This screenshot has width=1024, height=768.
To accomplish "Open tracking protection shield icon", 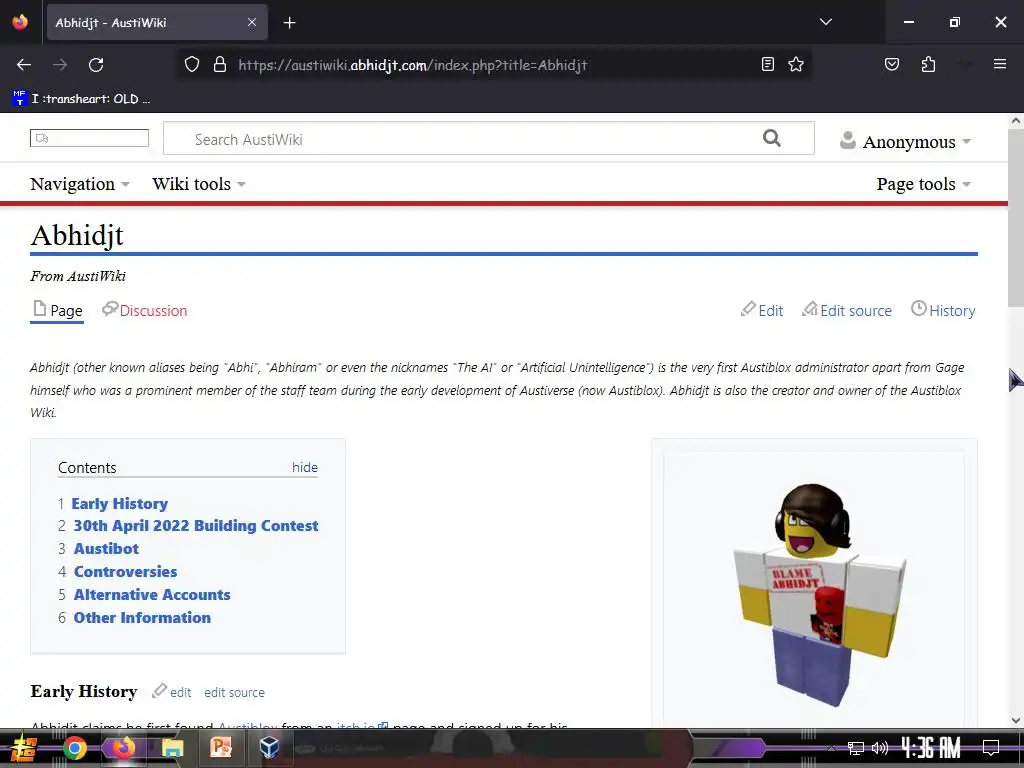I will (x=191, y=64).
